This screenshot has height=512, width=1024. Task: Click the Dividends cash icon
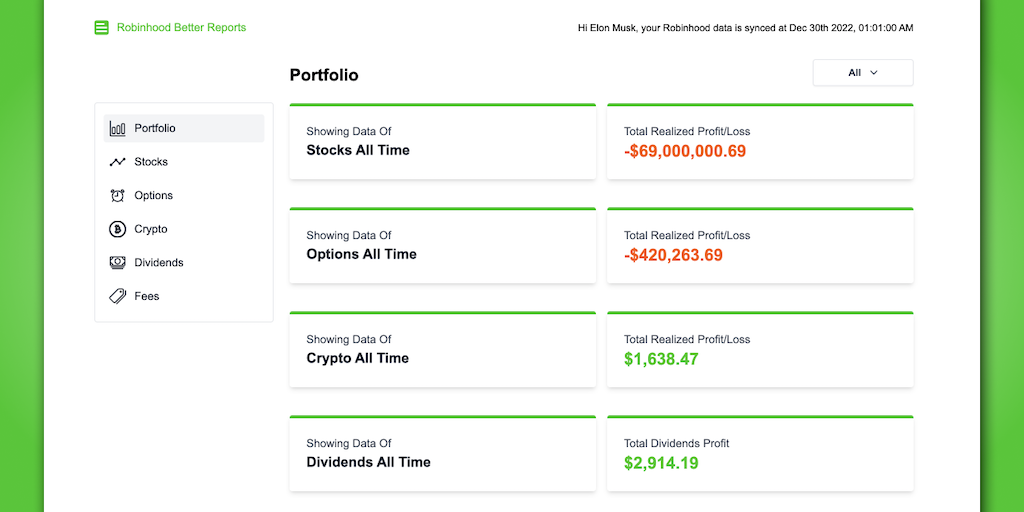pyautogui.click(x=118, y=263)
